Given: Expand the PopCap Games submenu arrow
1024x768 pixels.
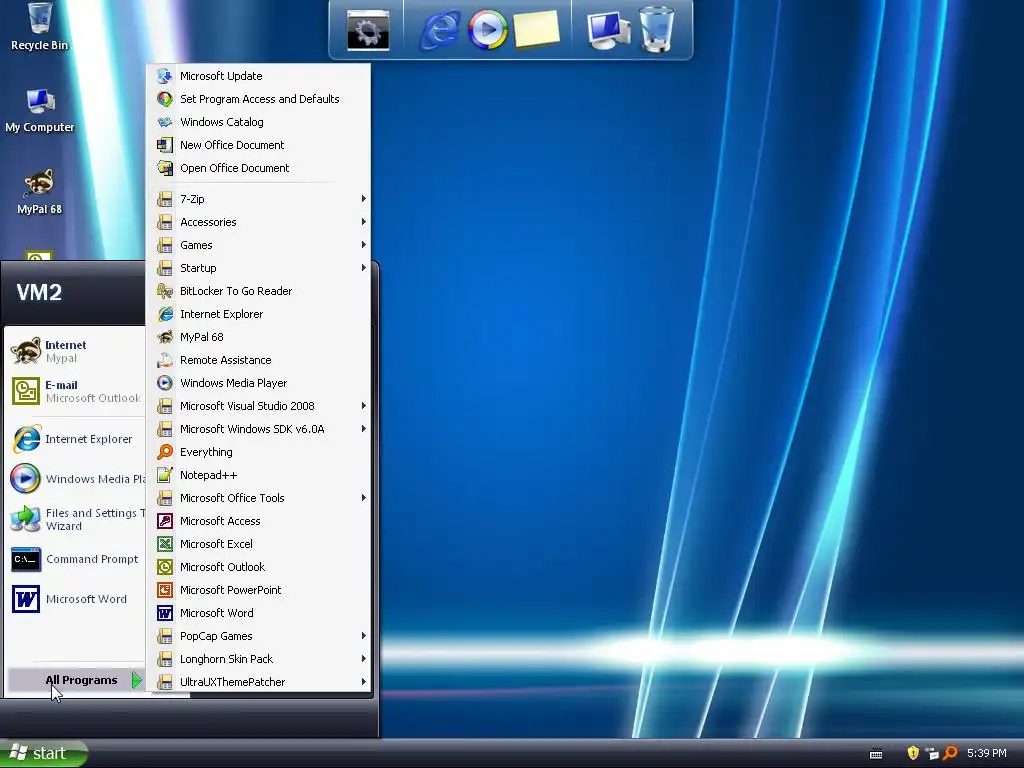Looking at the screenshot, I should point(364,635).
